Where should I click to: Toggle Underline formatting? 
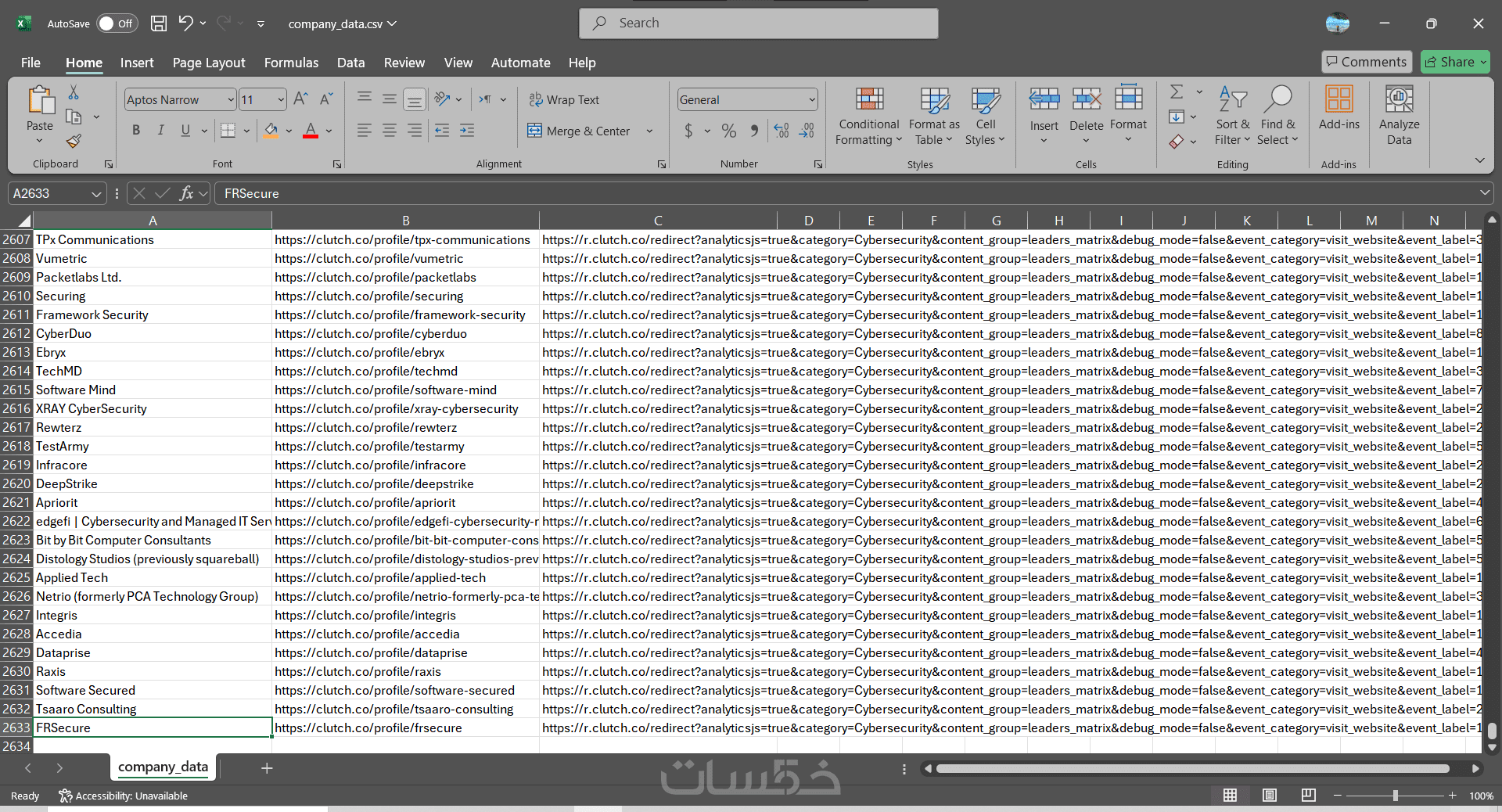[185, 131]
